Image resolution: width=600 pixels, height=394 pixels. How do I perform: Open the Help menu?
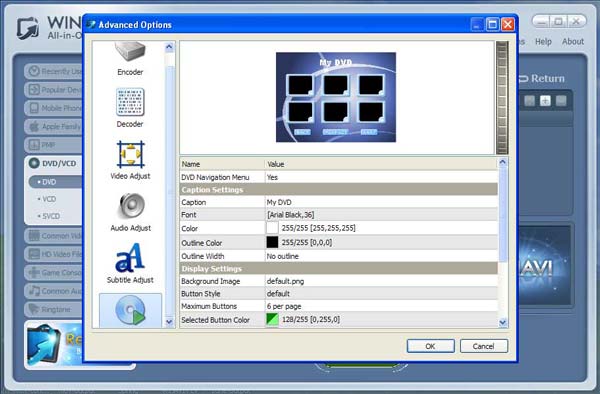coord(543,41)
